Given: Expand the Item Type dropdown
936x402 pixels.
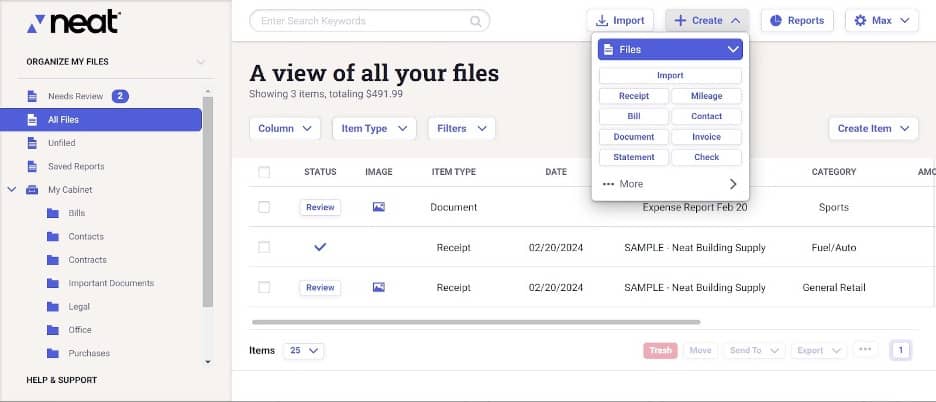Looking at the screenshot, I should pyautogui.click(x=374, y=128).
